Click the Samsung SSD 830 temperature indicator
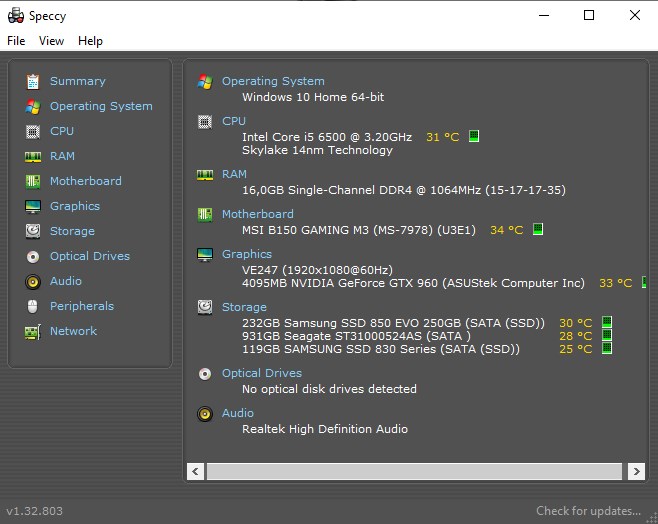658x524 pixels. (x=607, y=348)
